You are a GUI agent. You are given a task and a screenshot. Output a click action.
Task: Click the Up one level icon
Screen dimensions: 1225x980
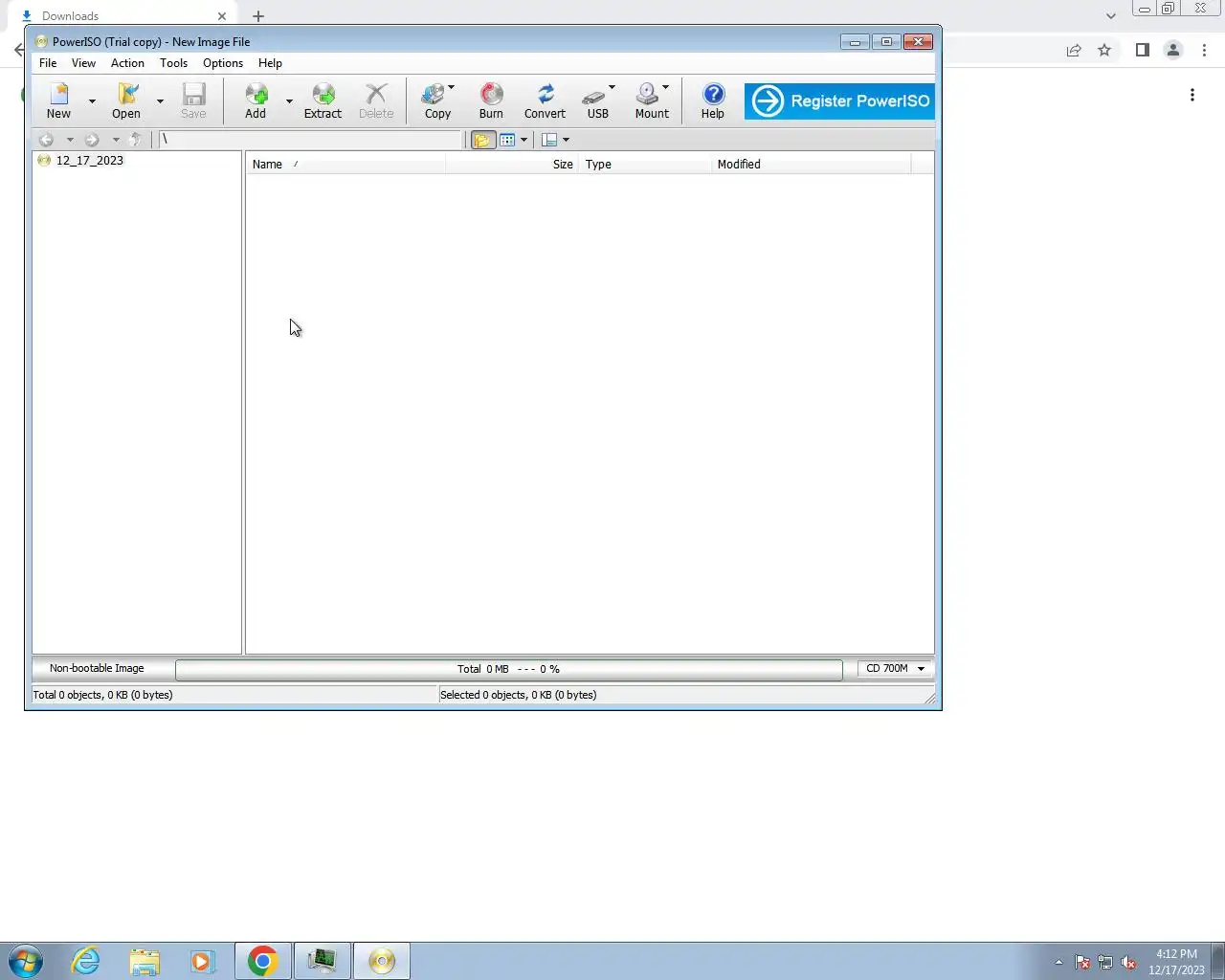[x=135, y=140]
